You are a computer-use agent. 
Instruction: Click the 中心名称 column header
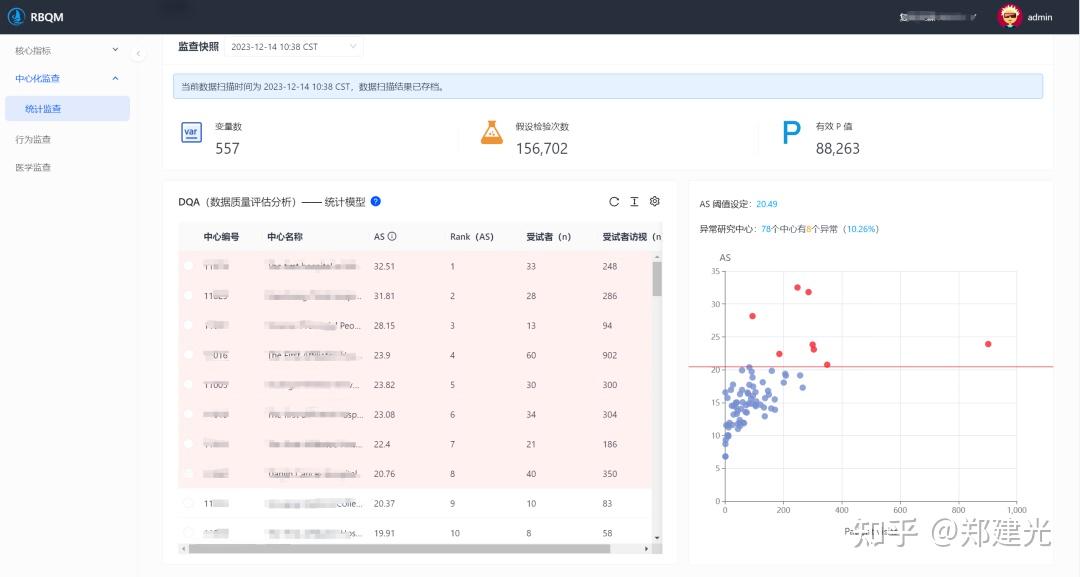[x=285, y=237]
